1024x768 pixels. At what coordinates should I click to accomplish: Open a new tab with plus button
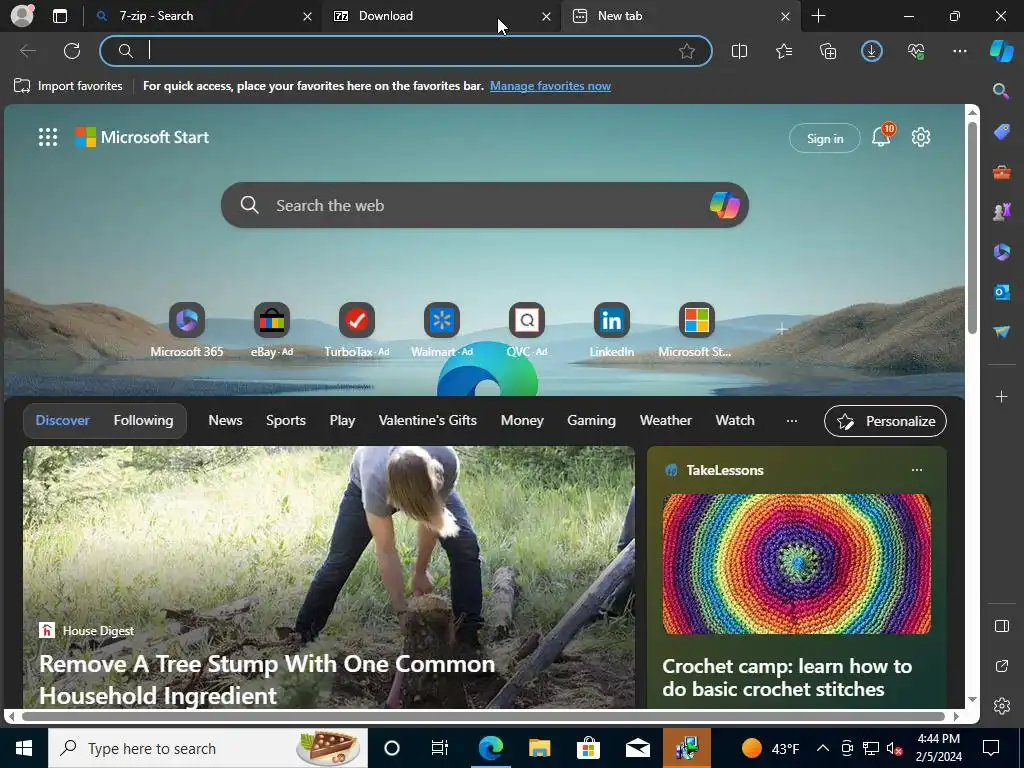(818, 16)
